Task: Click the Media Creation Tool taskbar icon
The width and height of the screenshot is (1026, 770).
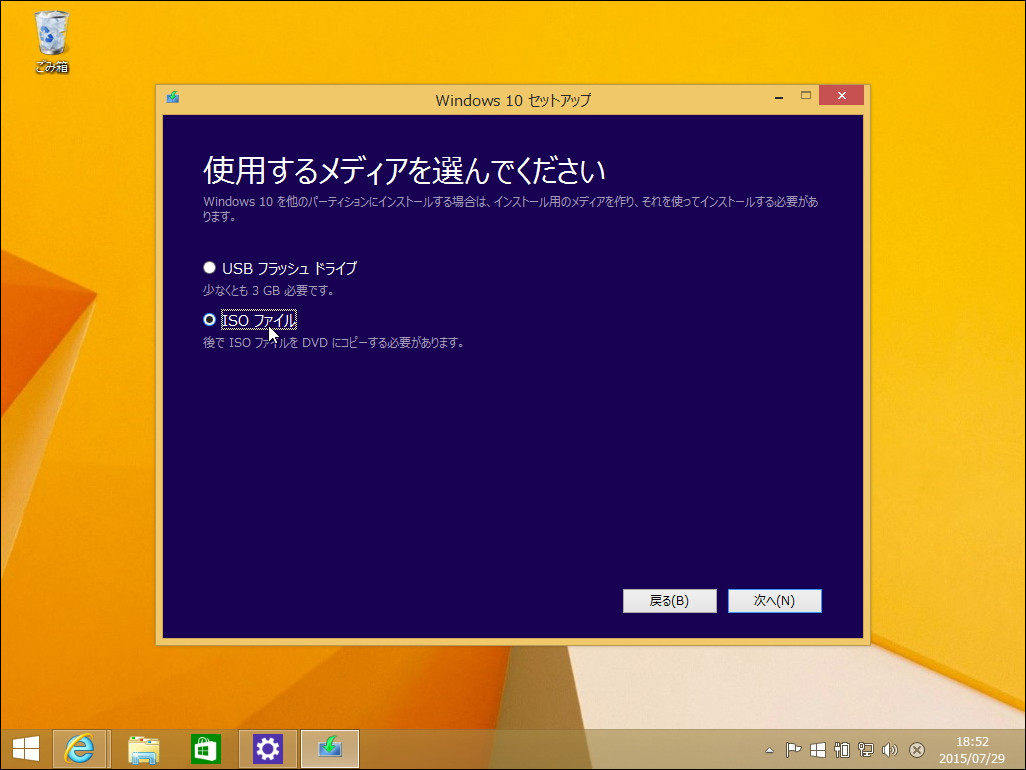Action: (x=330, y=748)
